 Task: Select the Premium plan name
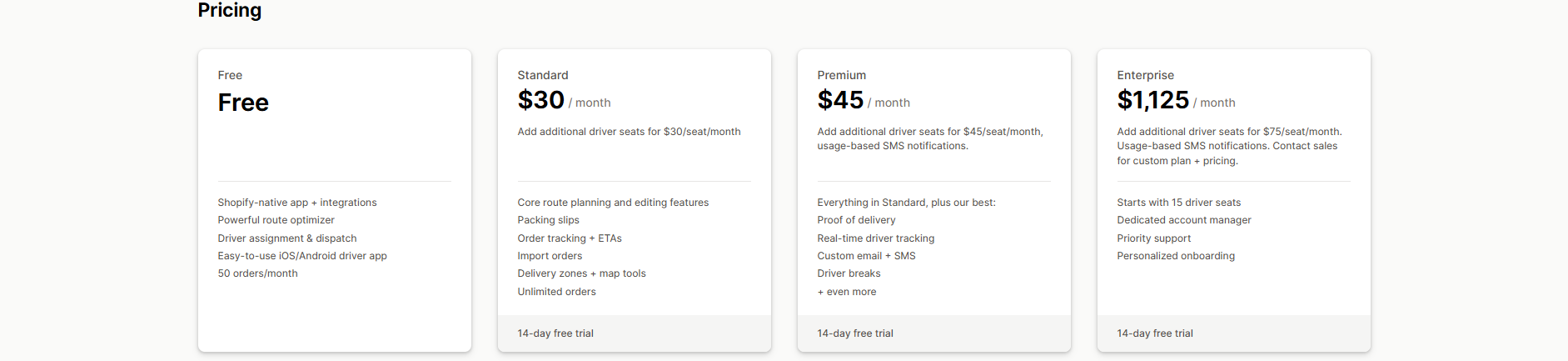click(x=841, y=75)
